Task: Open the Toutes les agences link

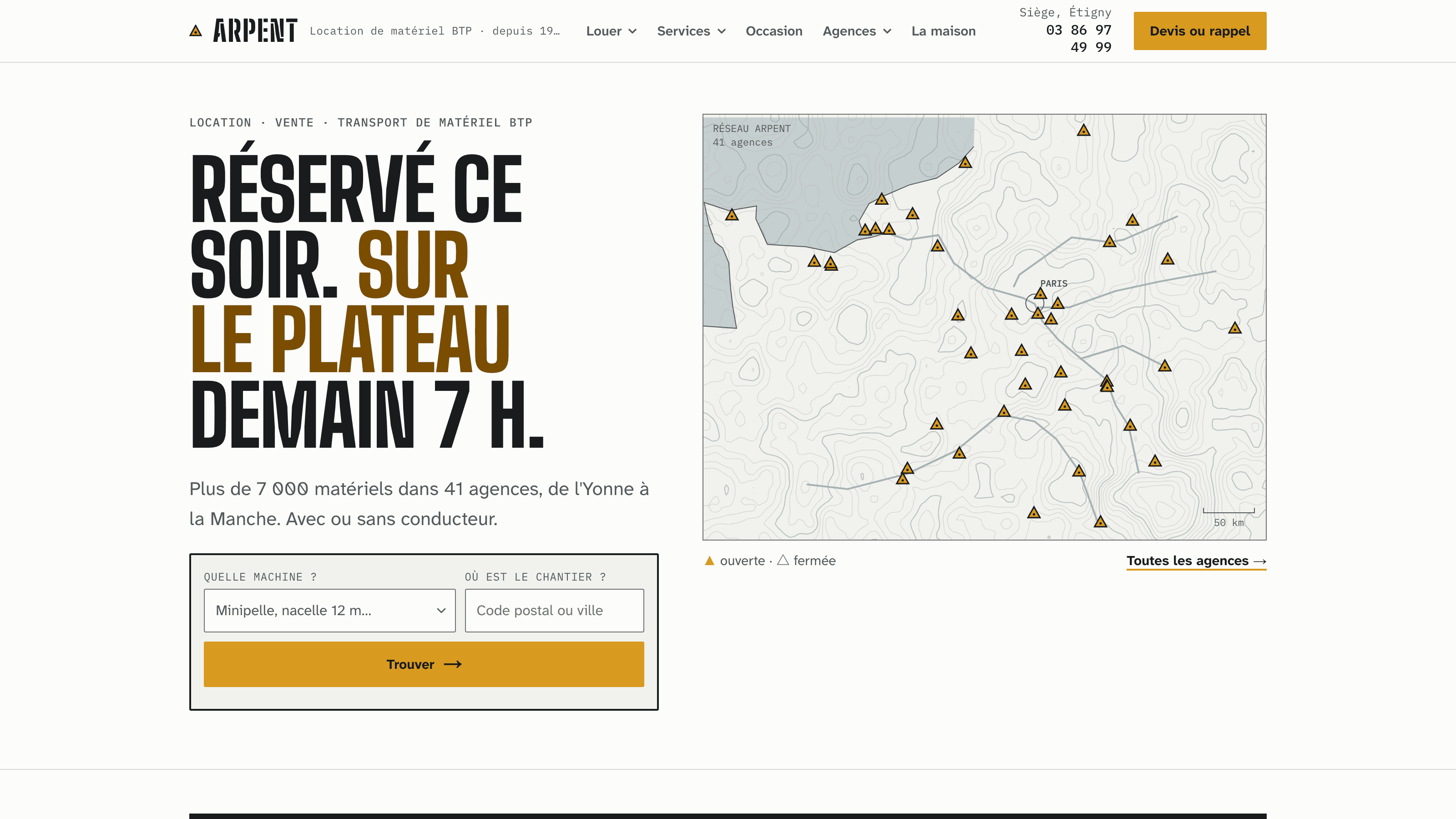Action: [1196, 561]
